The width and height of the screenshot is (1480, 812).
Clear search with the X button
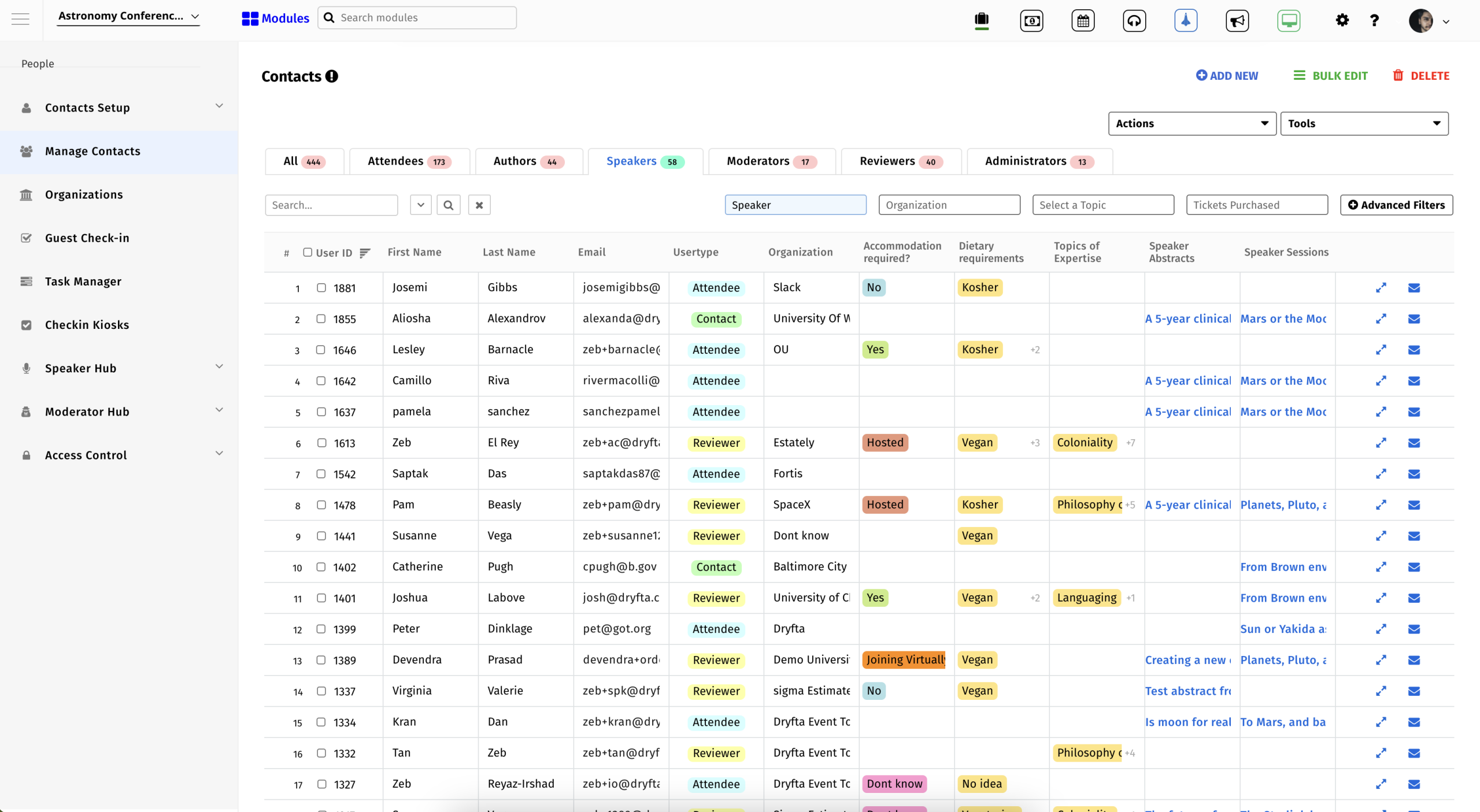coord(479,205)
